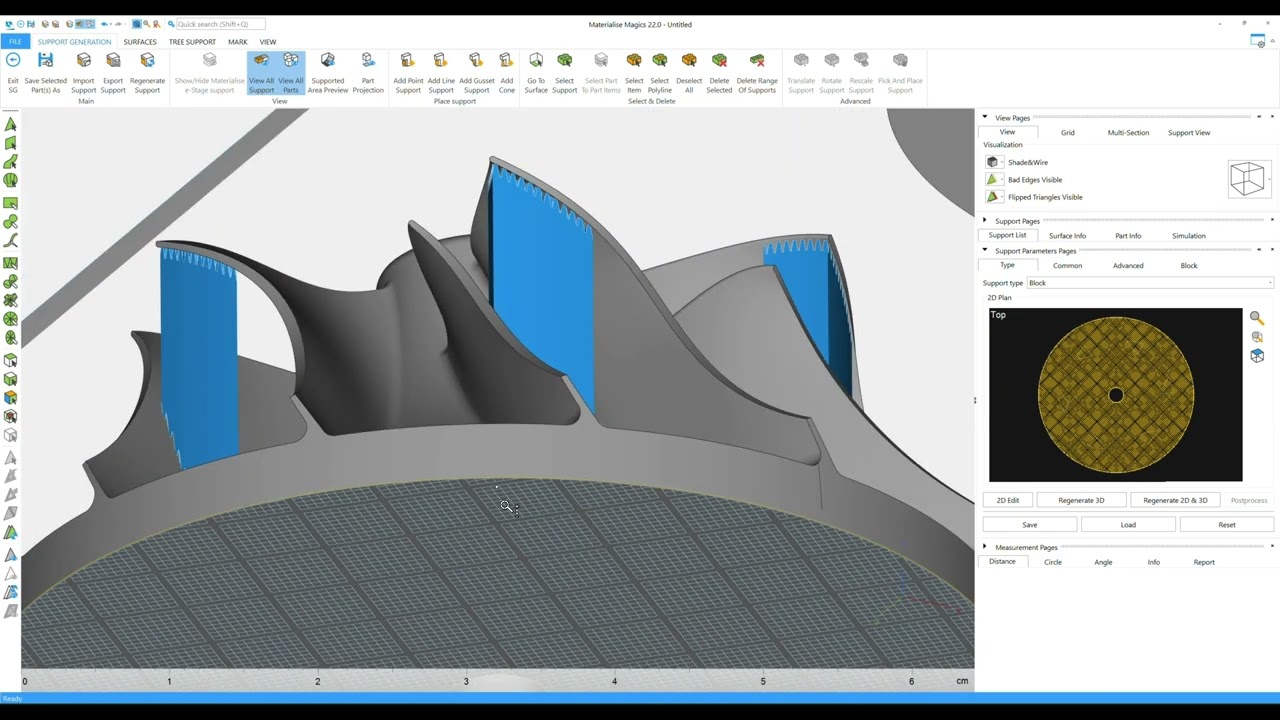Switch to the TREE SUPPORT ribbon tab
Image resolution: width=1280 pixels, height=720 pixels.
click(x=192, y=42)
